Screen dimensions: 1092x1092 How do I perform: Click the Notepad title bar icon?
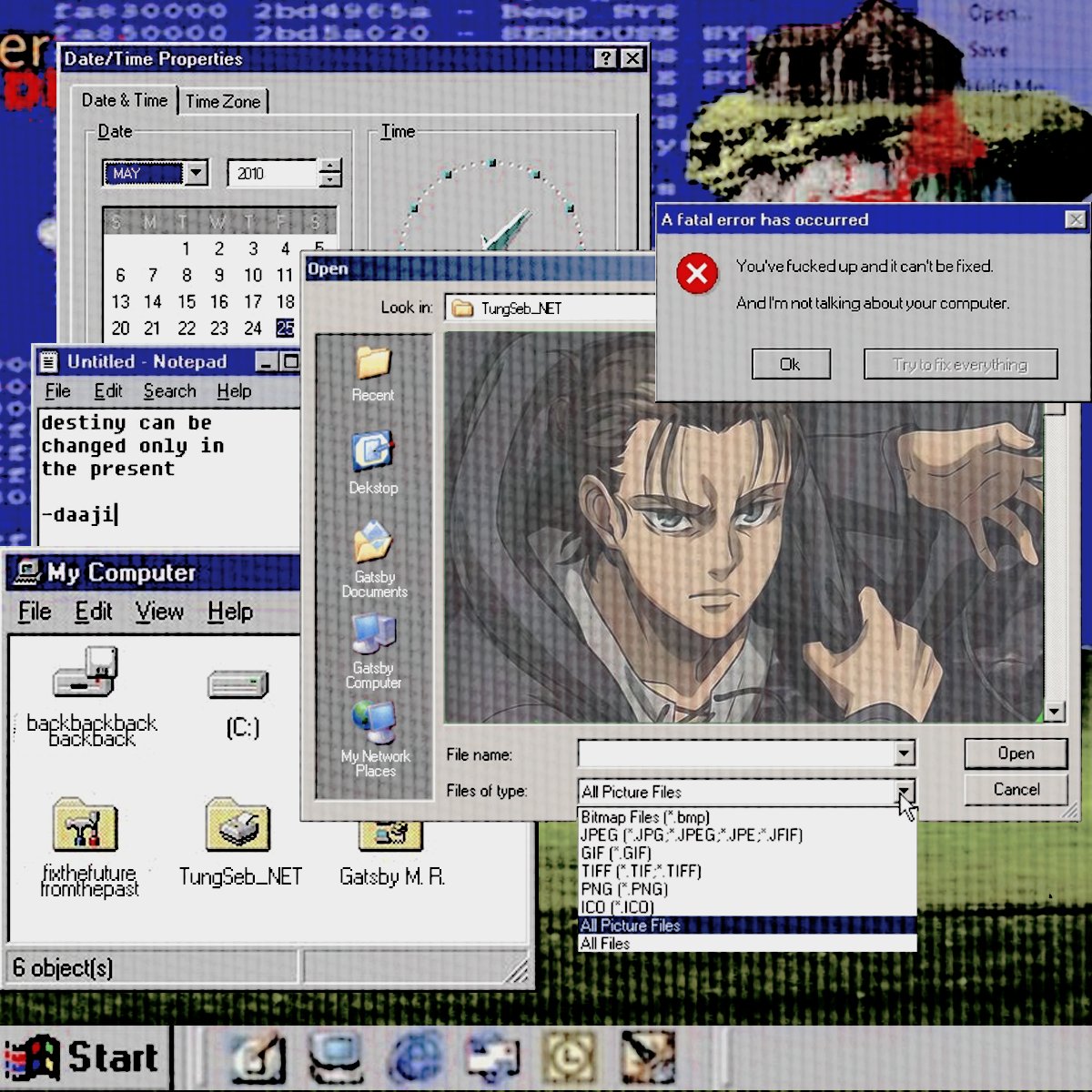click(49, 362)
